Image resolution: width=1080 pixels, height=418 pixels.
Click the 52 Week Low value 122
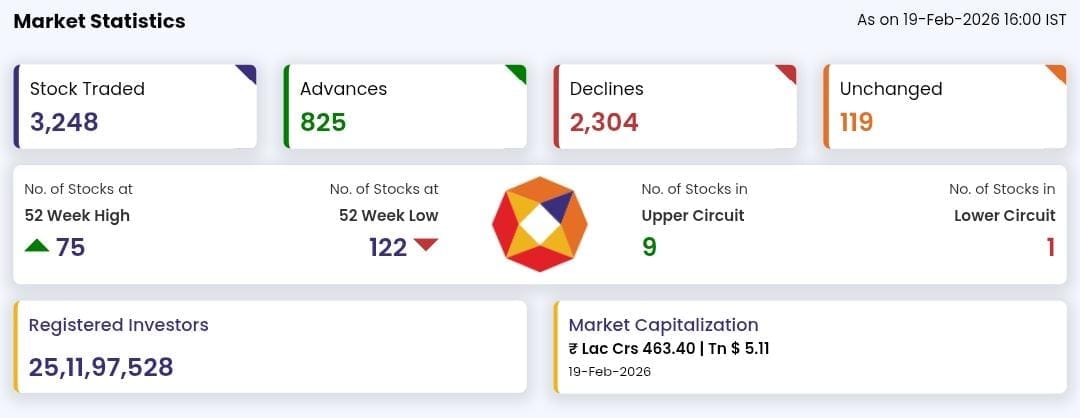point(388,248)
